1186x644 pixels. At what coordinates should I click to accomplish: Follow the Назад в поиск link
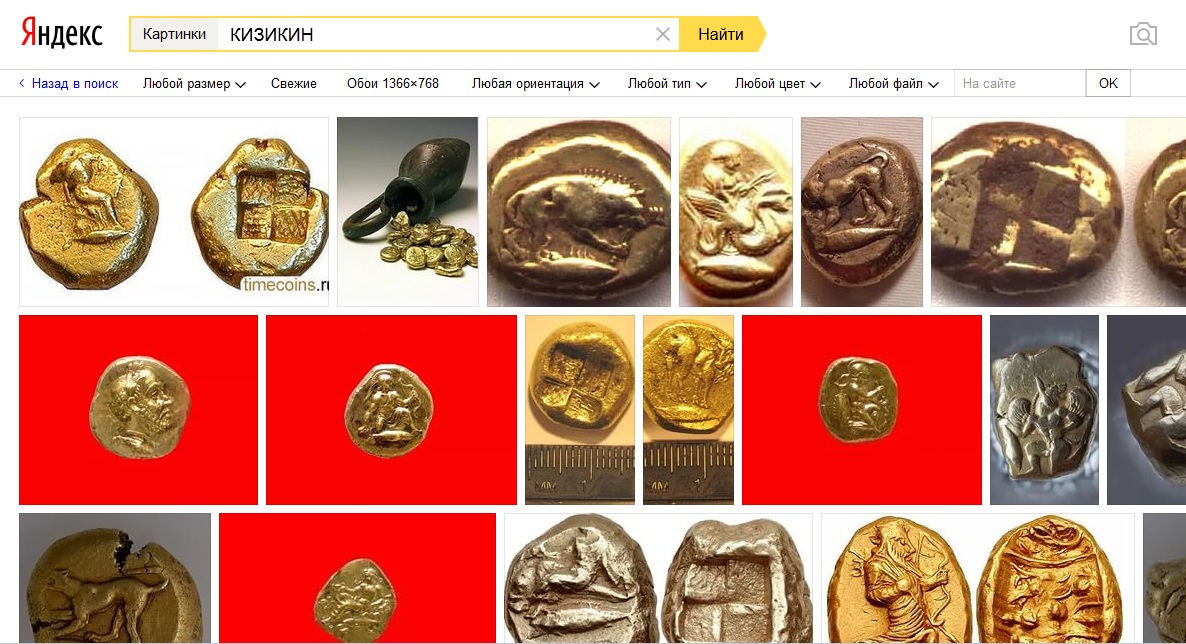click(74, 84)
